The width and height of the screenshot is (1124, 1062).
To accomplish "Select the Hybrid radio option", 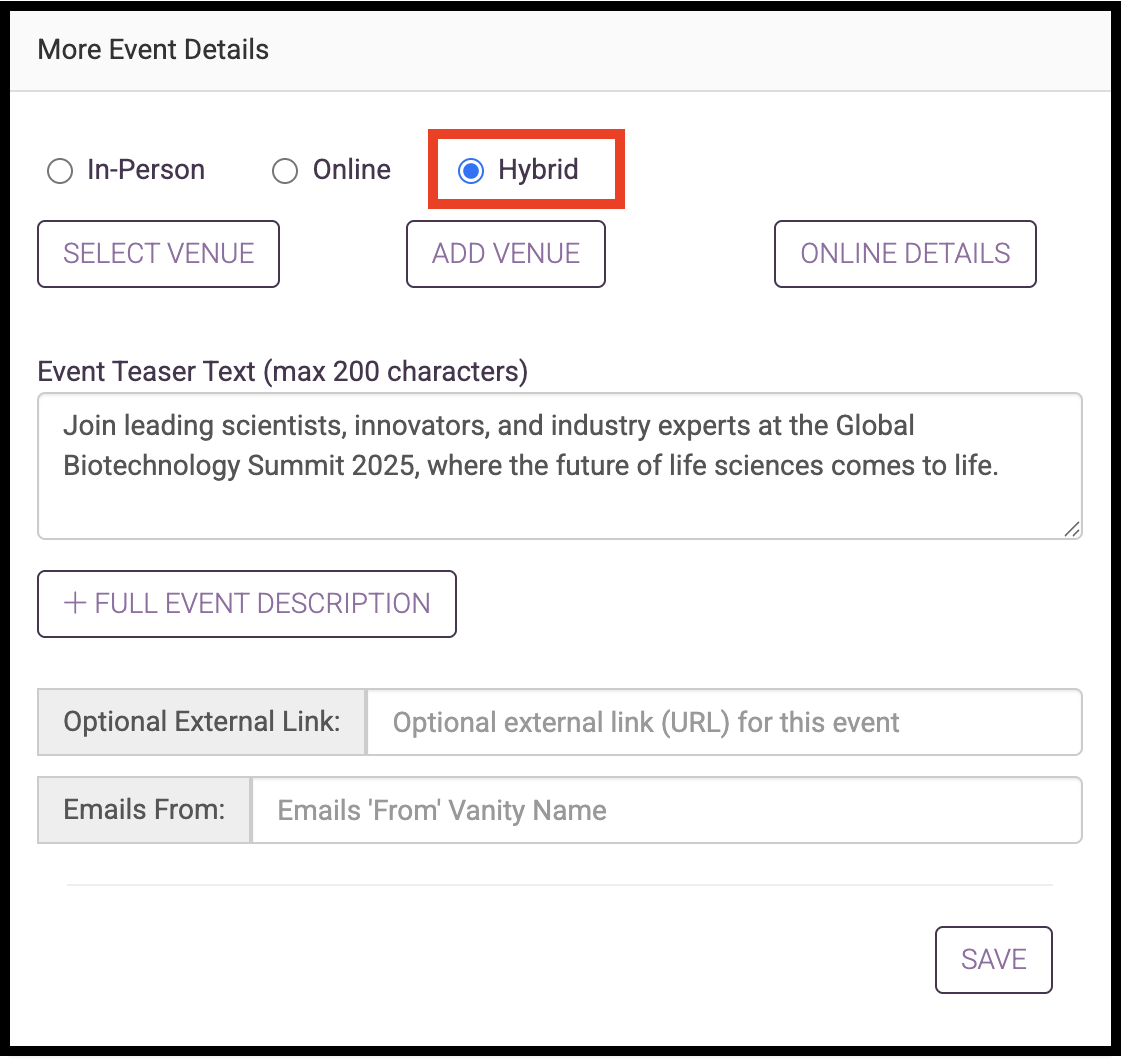I will [471, 171].
